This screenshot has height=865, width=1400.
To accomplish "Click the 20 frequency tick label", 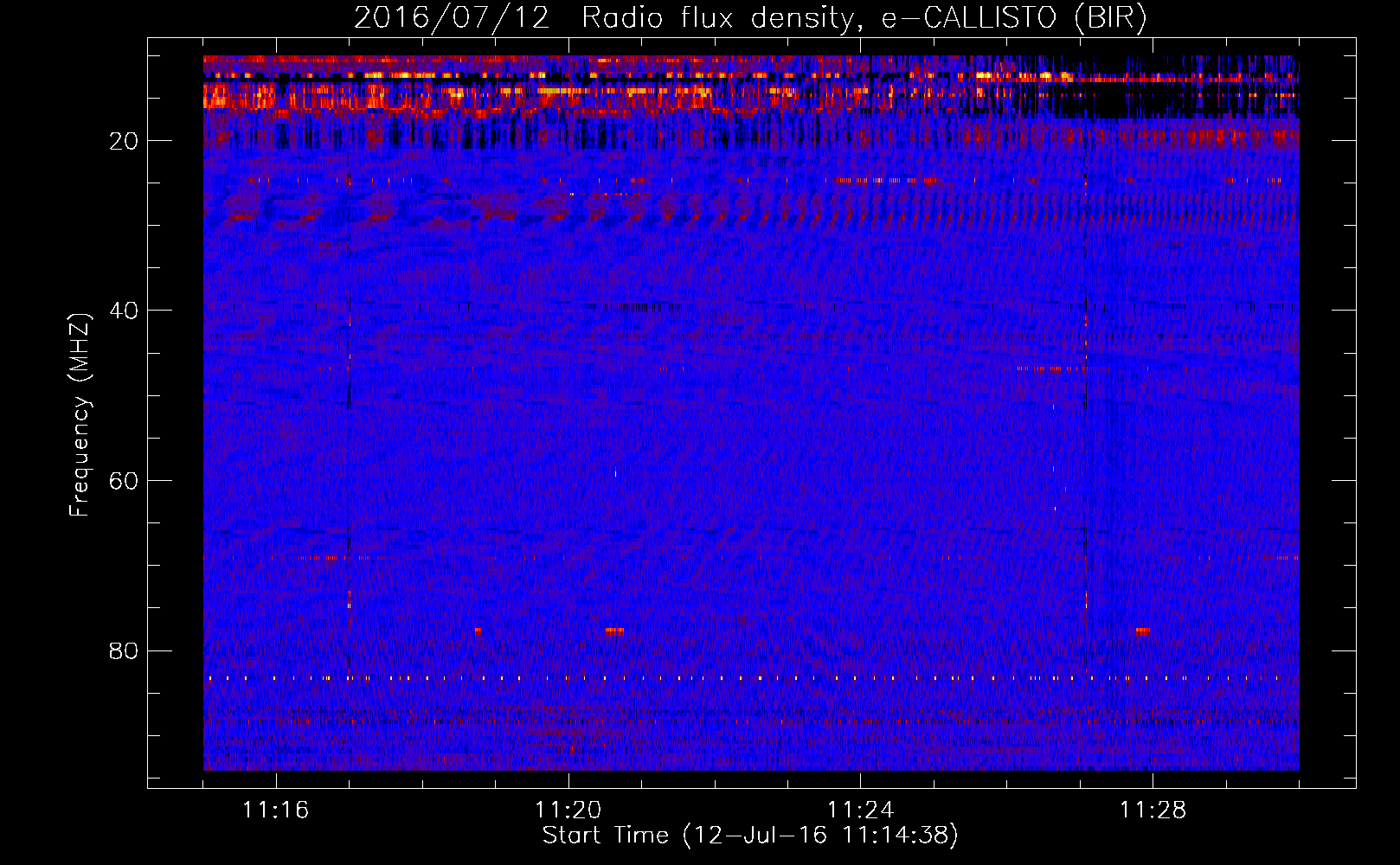I will point(124,141).
